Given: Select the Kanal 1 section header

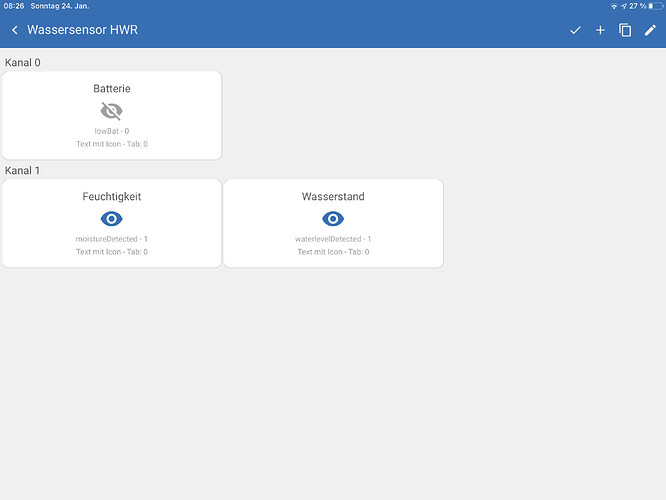Looking at the screenshot, I should click(x=23, y=171).
